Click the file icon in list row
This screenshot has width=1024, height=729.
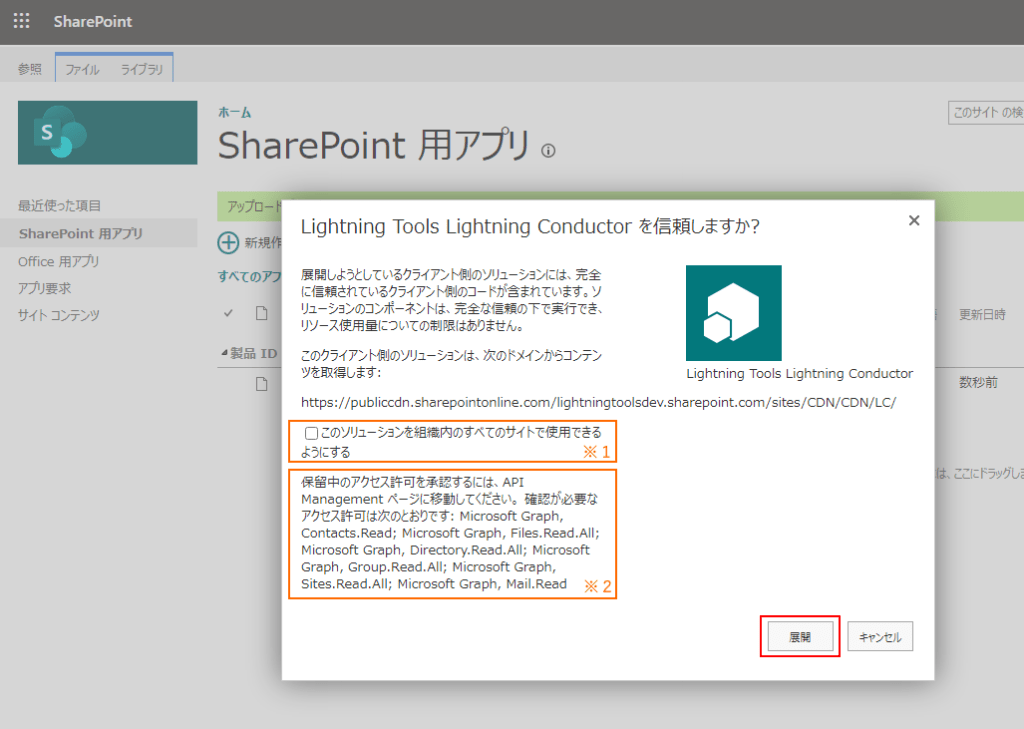coord(261,383)
